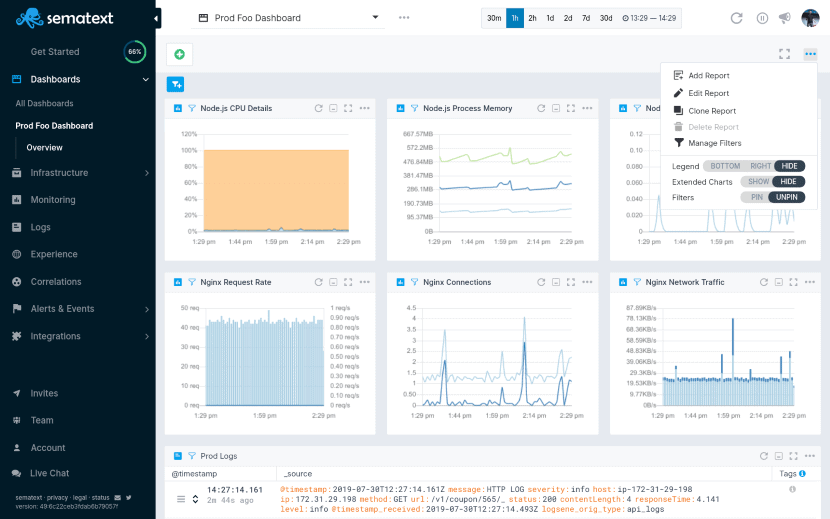Set Extended Charts to SHOW
Image resolution: width=830 pixels, height=519 pixels.
[758, 182]
